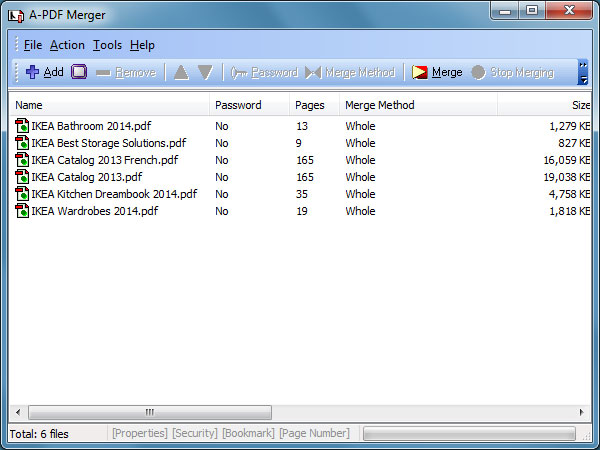Image resolution: width=600 pixels, height=450 pixels.
Task: Click the 19,038 KB size cell
Action: (x=567, y=177)
